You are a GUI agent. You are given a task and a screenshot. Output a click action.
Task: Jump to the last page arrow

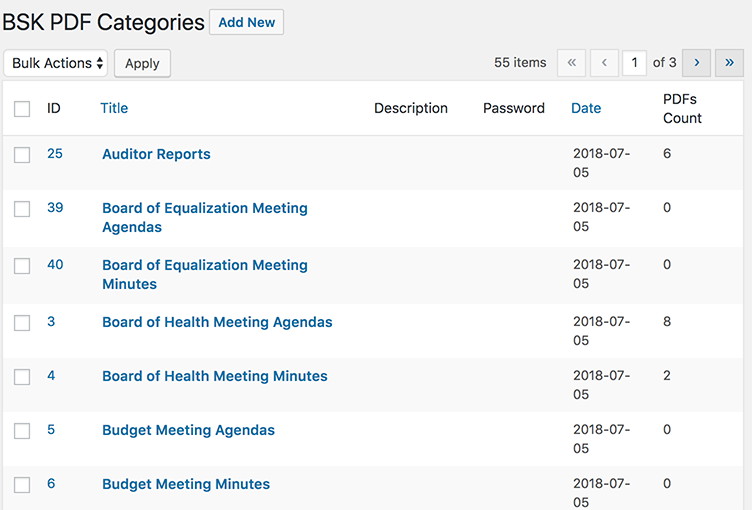pos(729,63)
